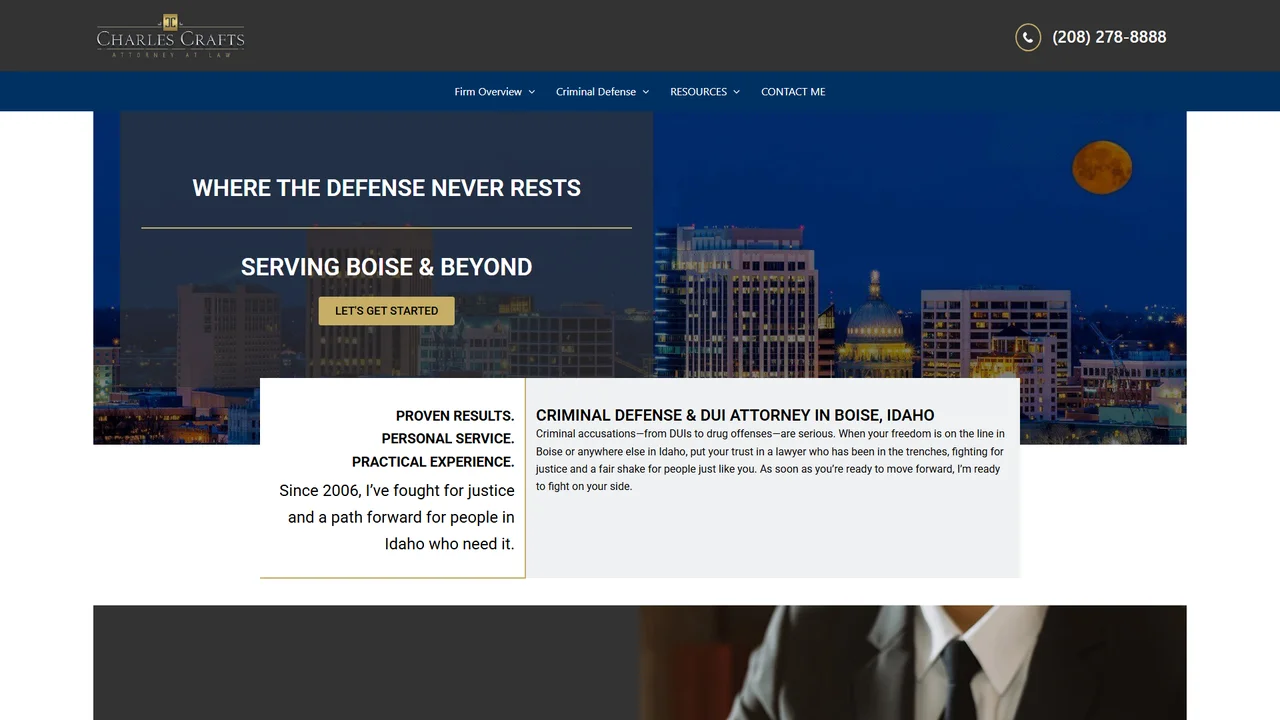
Task: Click the LET'S GET STARTED button
Action: [386, 311]
